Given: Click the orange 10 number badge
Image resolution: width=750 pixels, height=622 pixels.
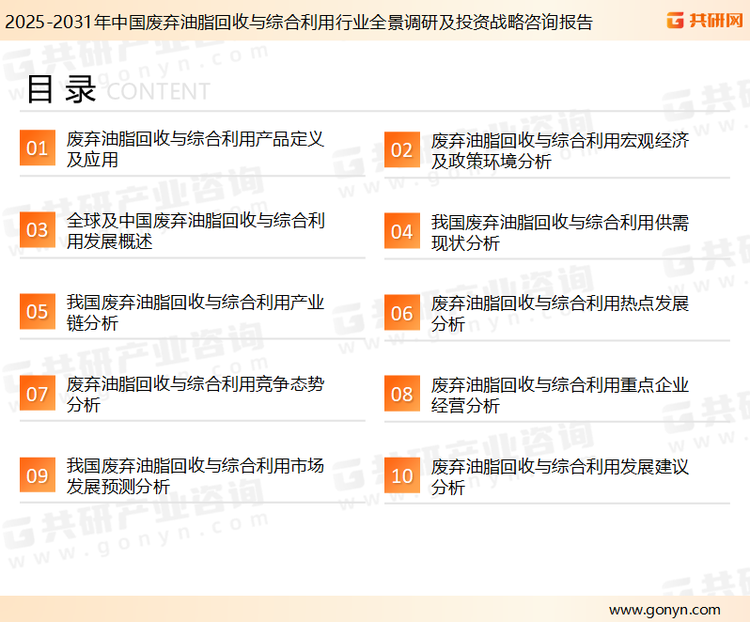Looking at the screenshot, I should pos(402,476).
